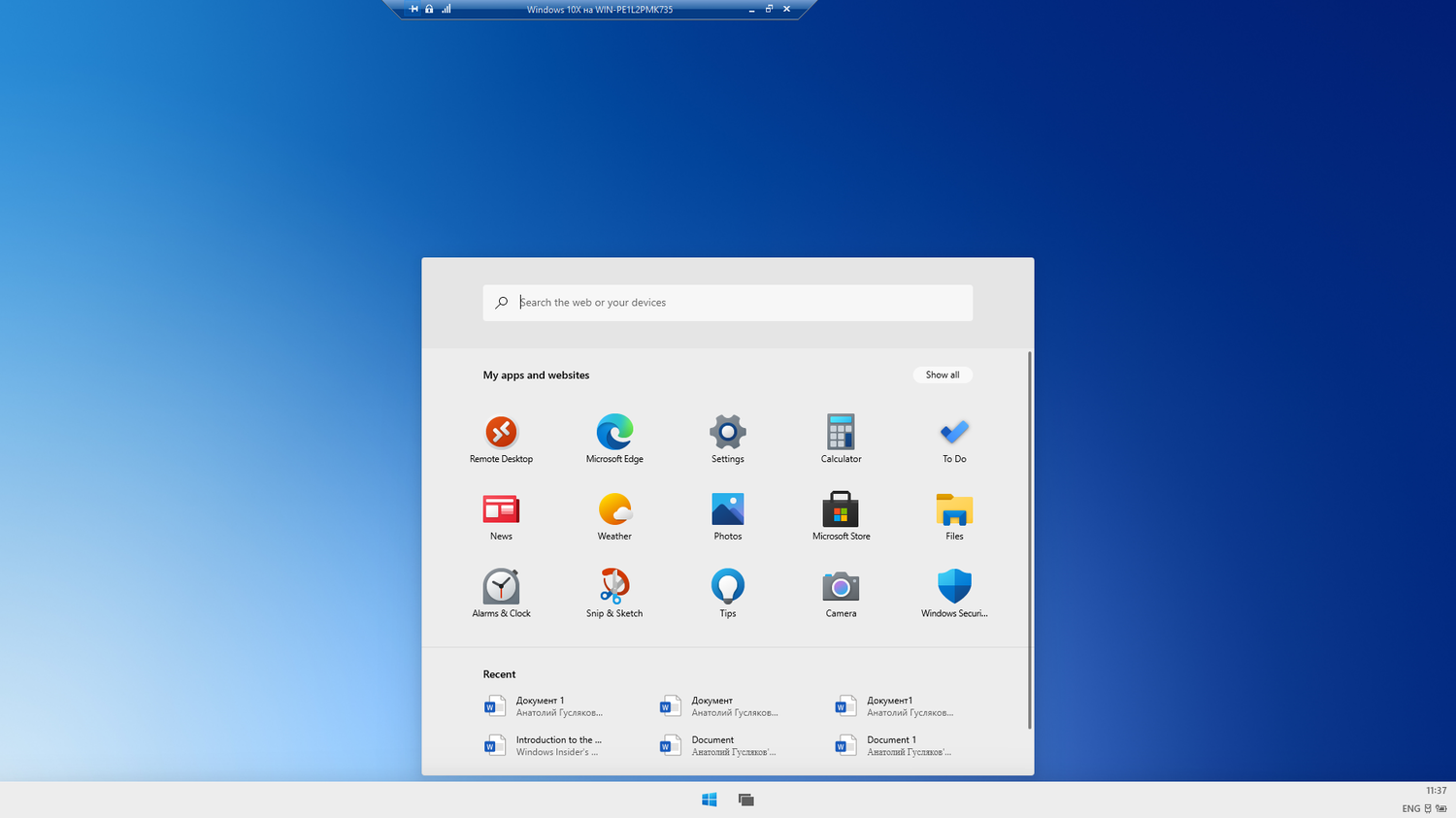
Task: Click the Start button on taskbar
Action: [x=710, y=800]
